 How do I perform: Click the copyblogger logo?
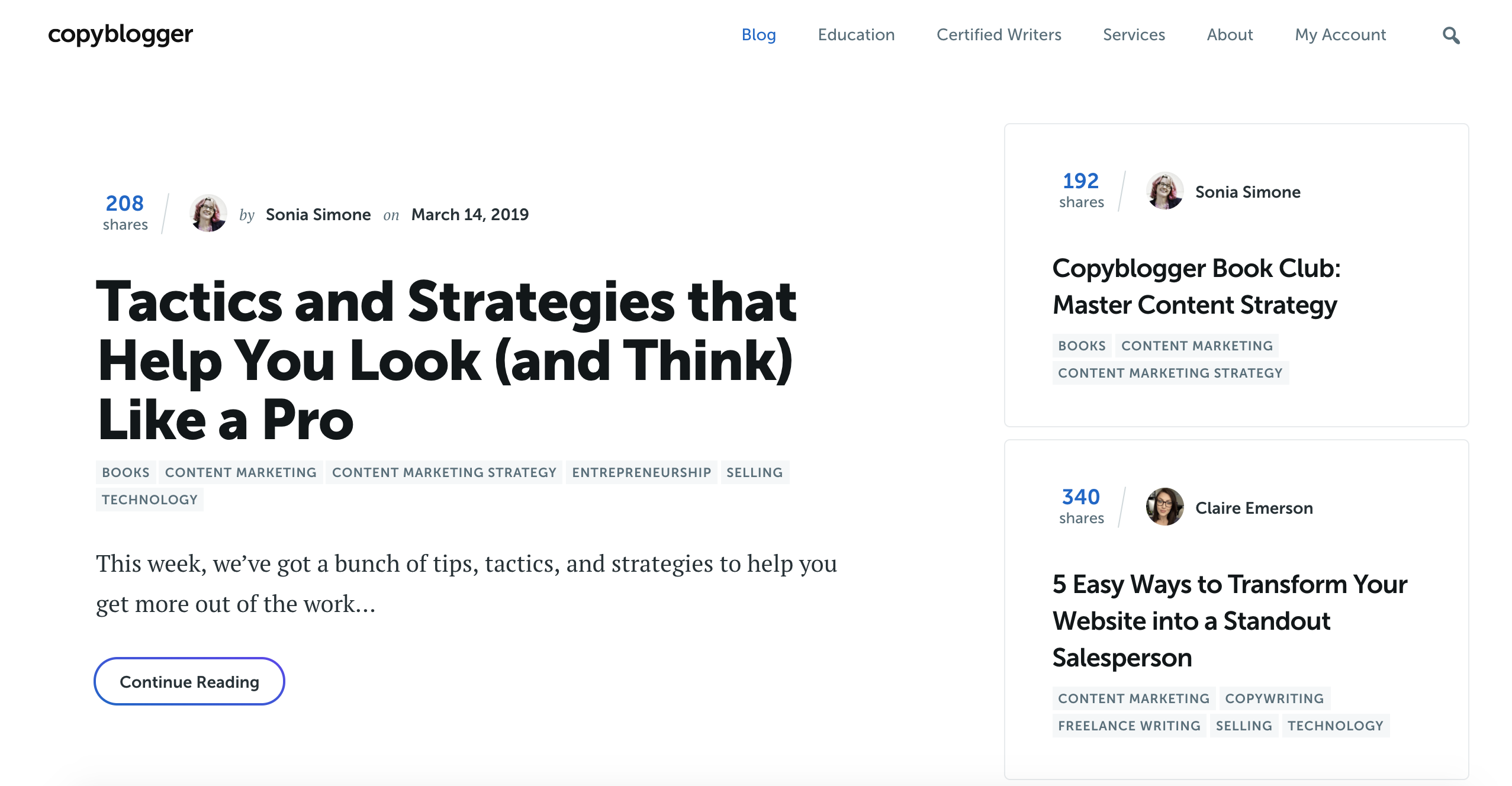coord(120,35)
